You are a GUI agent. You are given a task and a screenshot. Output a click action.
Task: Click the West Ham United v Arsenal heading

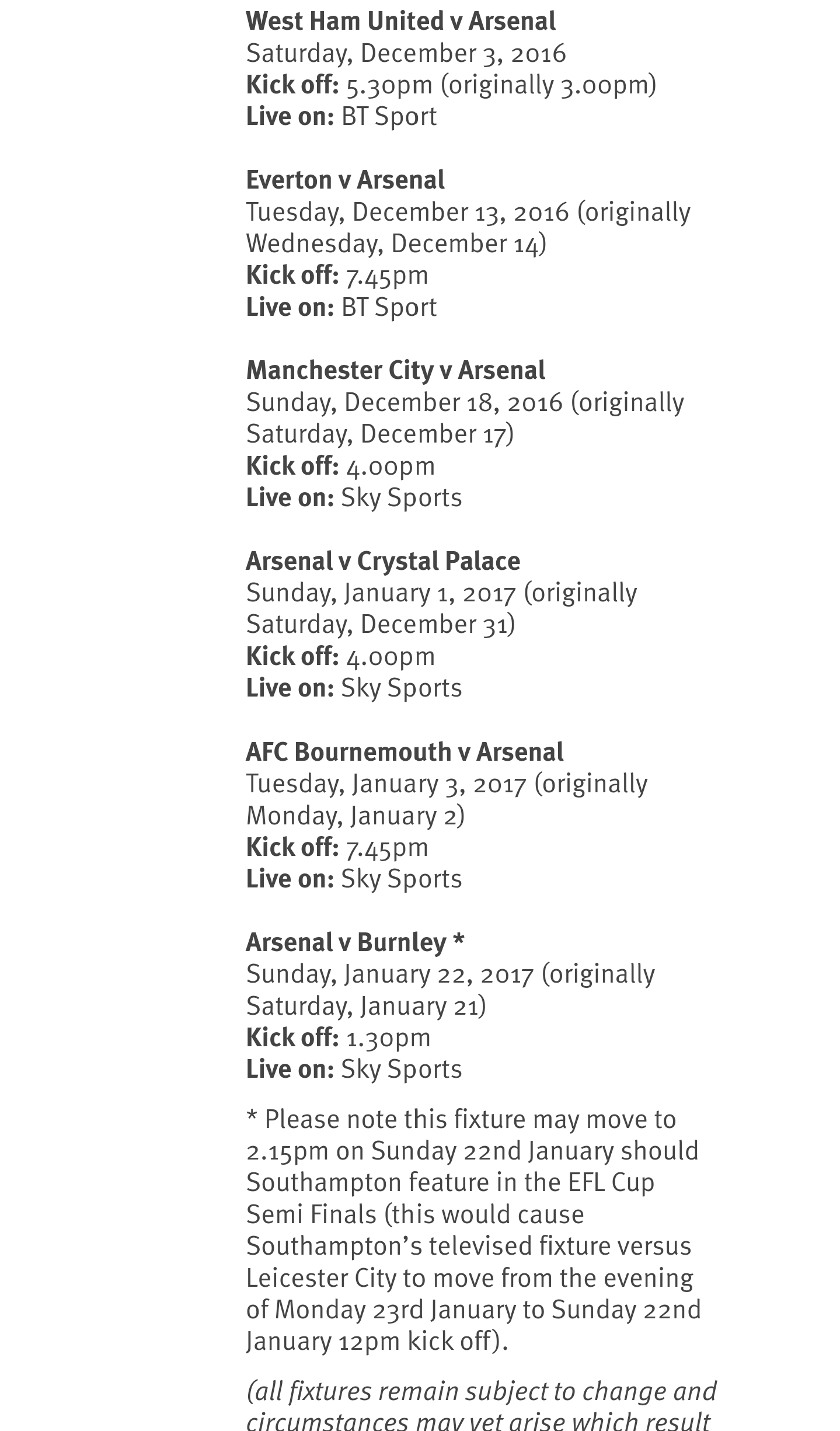click(x=400, y=22)
